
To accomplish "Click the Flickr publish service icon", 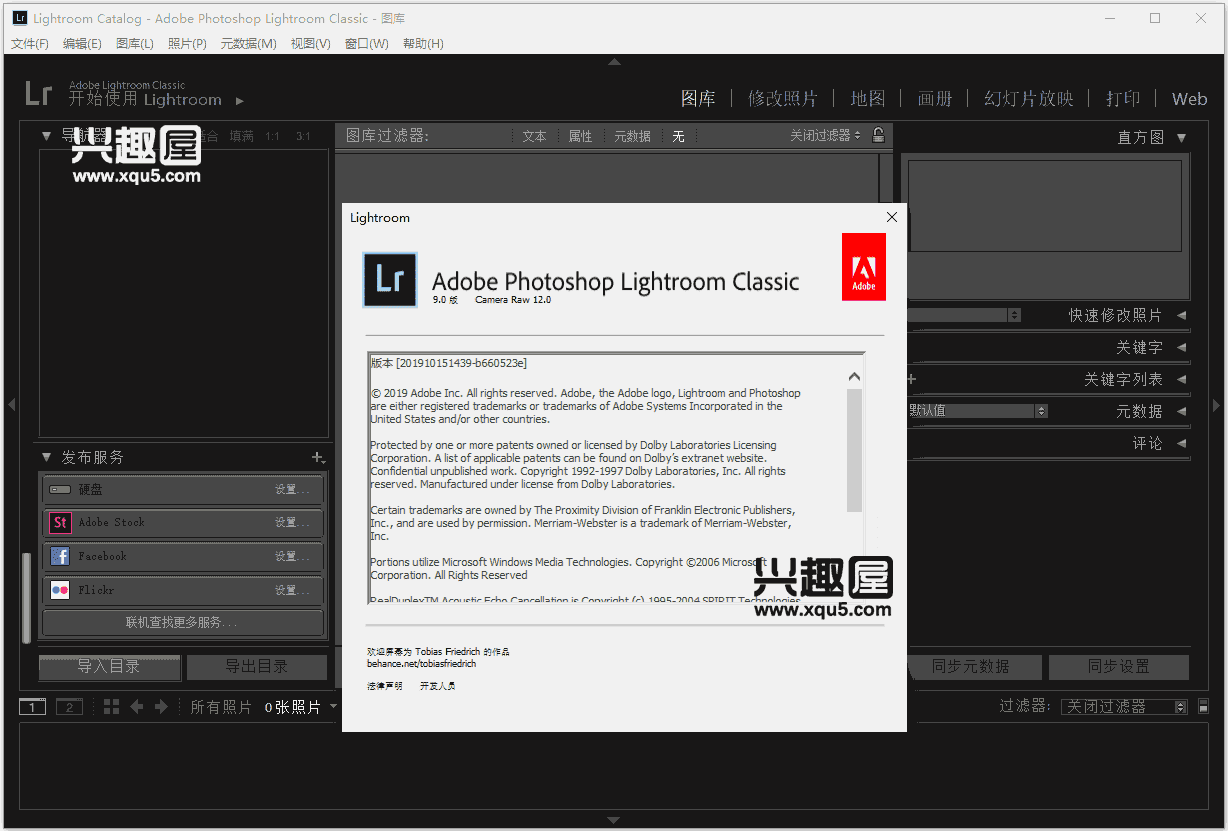I will point(60,590).
